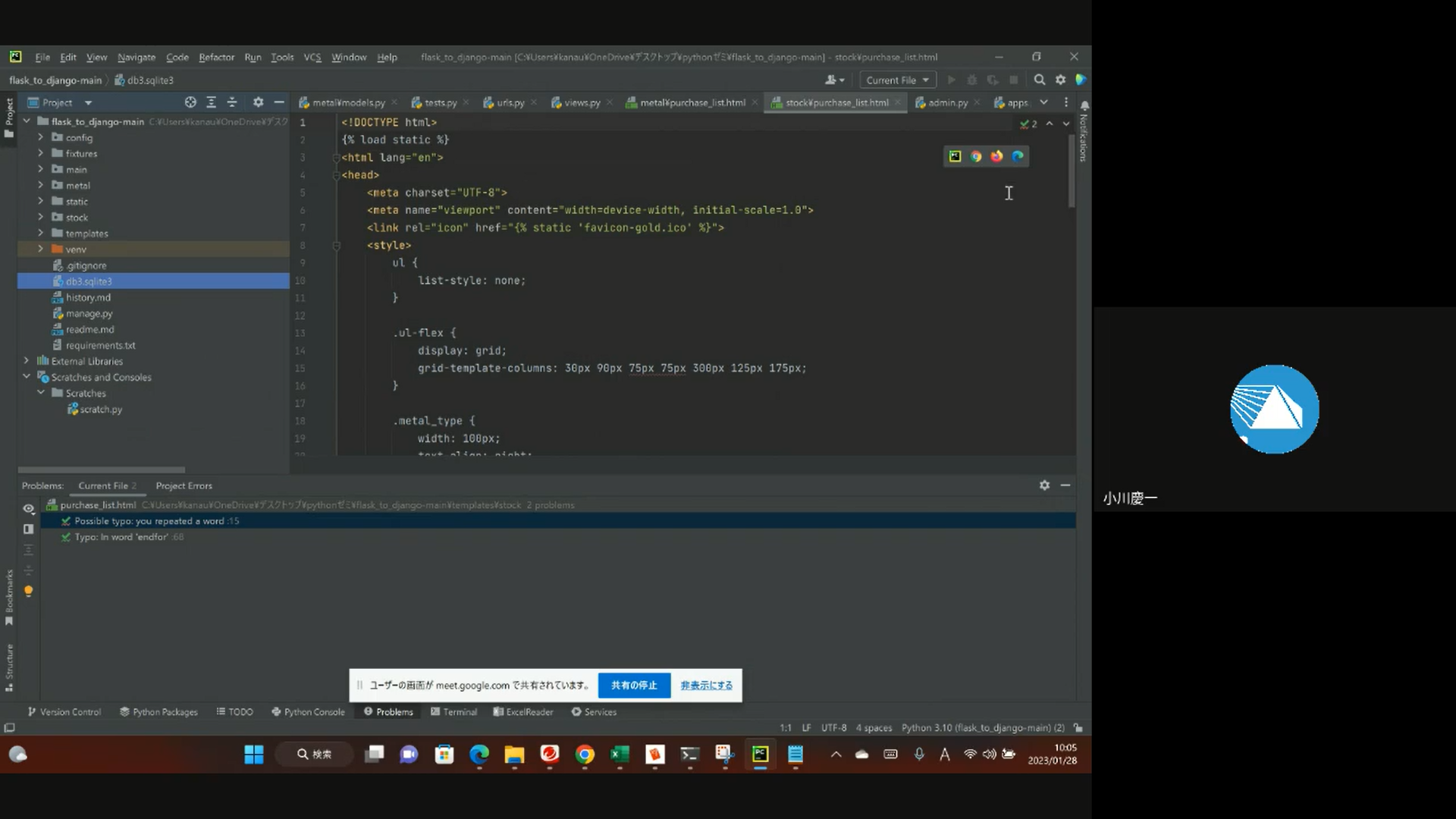Click the editor vertical scrollbar
1456x819 pixels.
[1072, 171]
